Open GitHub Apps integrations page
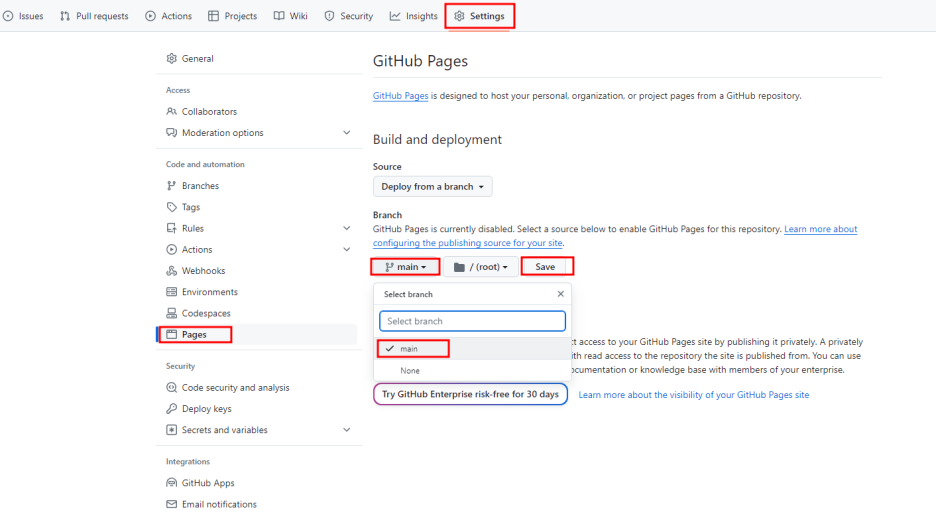 click(258, 483)
